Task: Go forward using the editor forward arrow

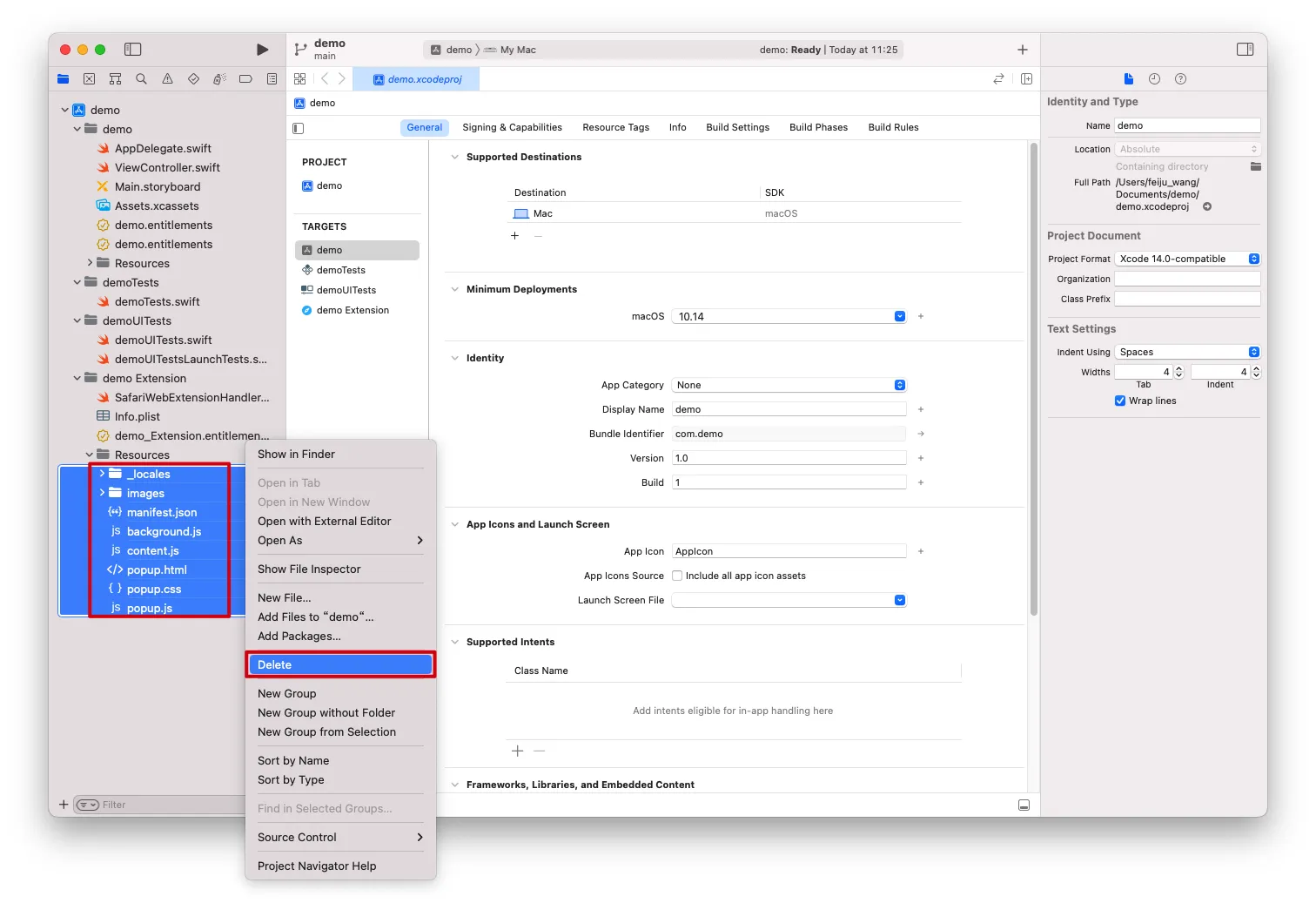Action: (342, 79)
